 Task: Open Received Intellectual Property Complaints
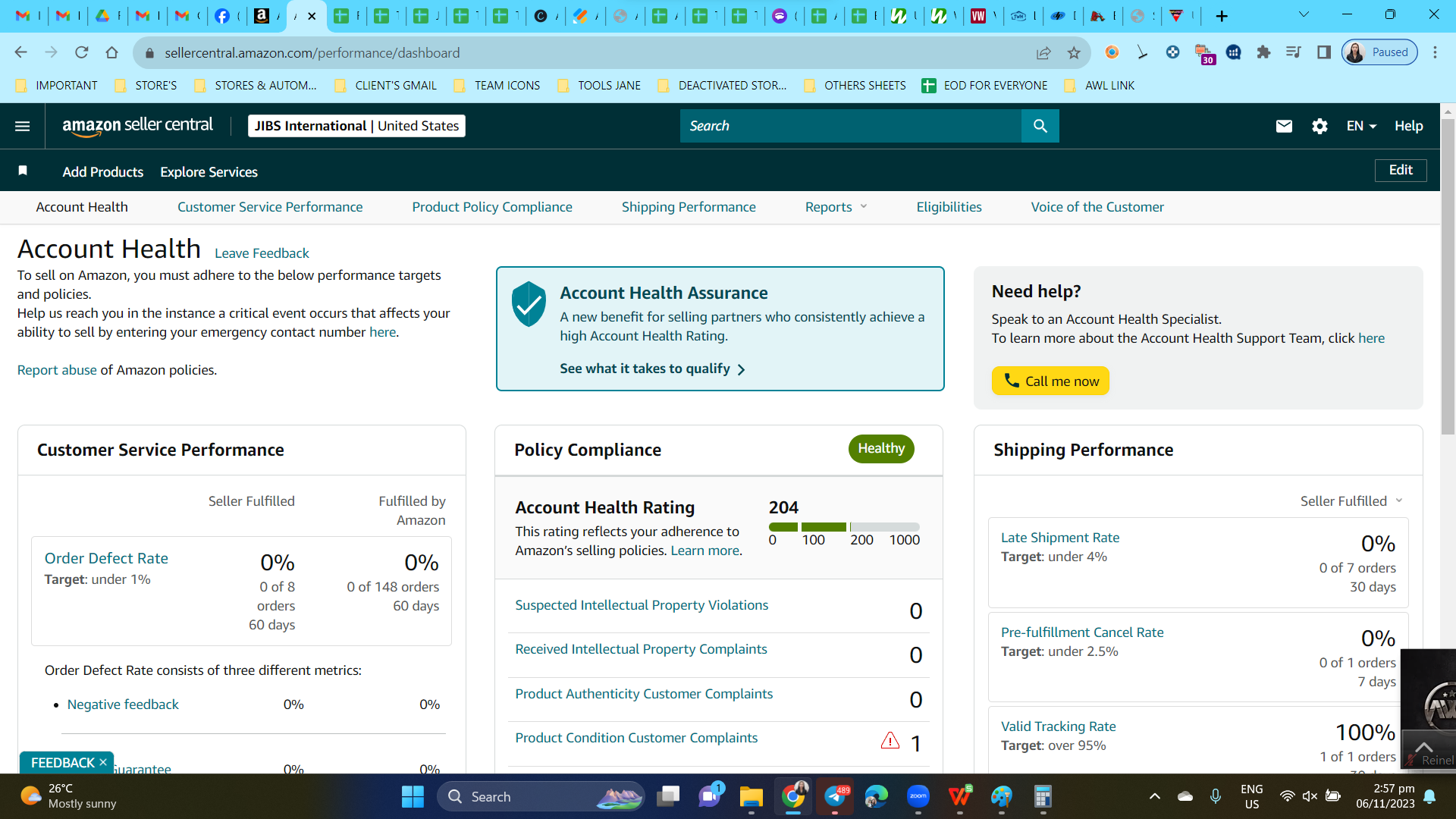pyautogui.click(x=641, y=649)
